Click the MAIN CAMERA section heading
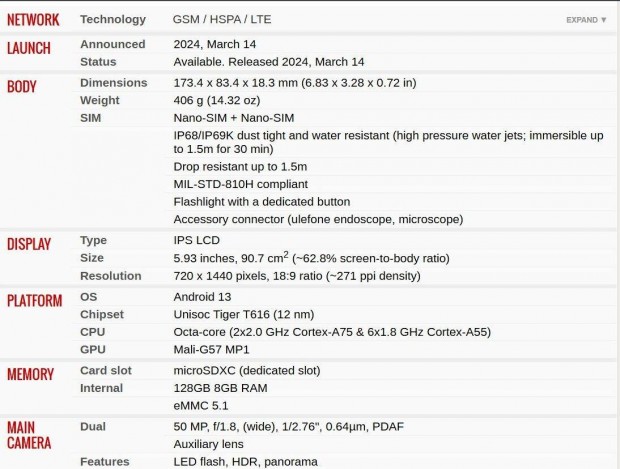620x469 pixels. tap(29, 435)
